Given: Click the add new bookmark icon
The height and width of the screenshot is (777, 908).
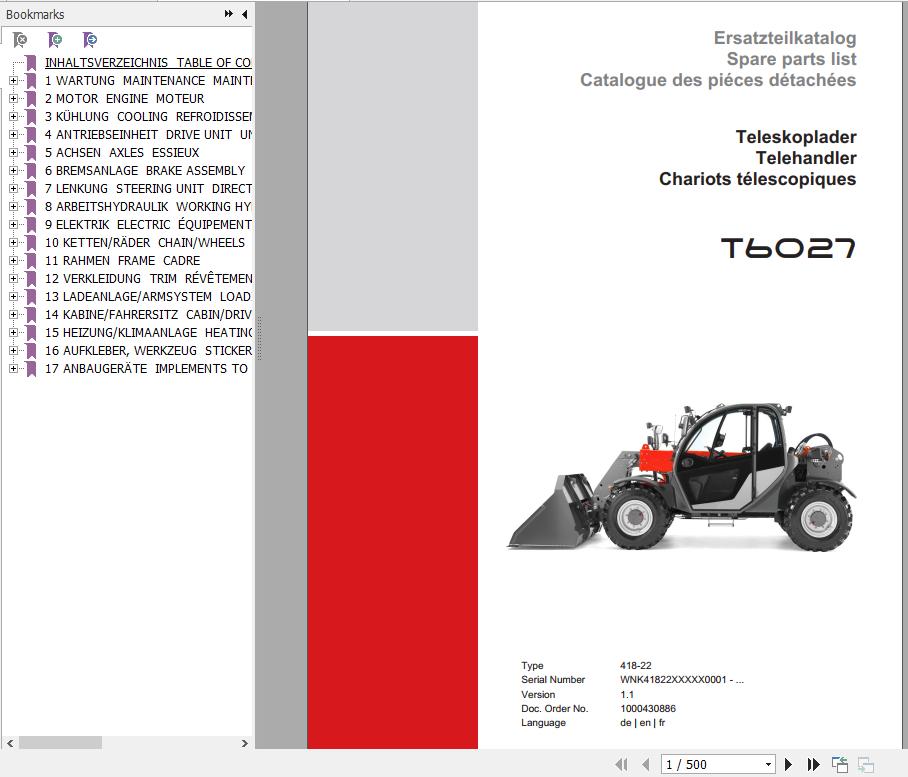Looking at the screenshot, I should [x=55, y=40].
